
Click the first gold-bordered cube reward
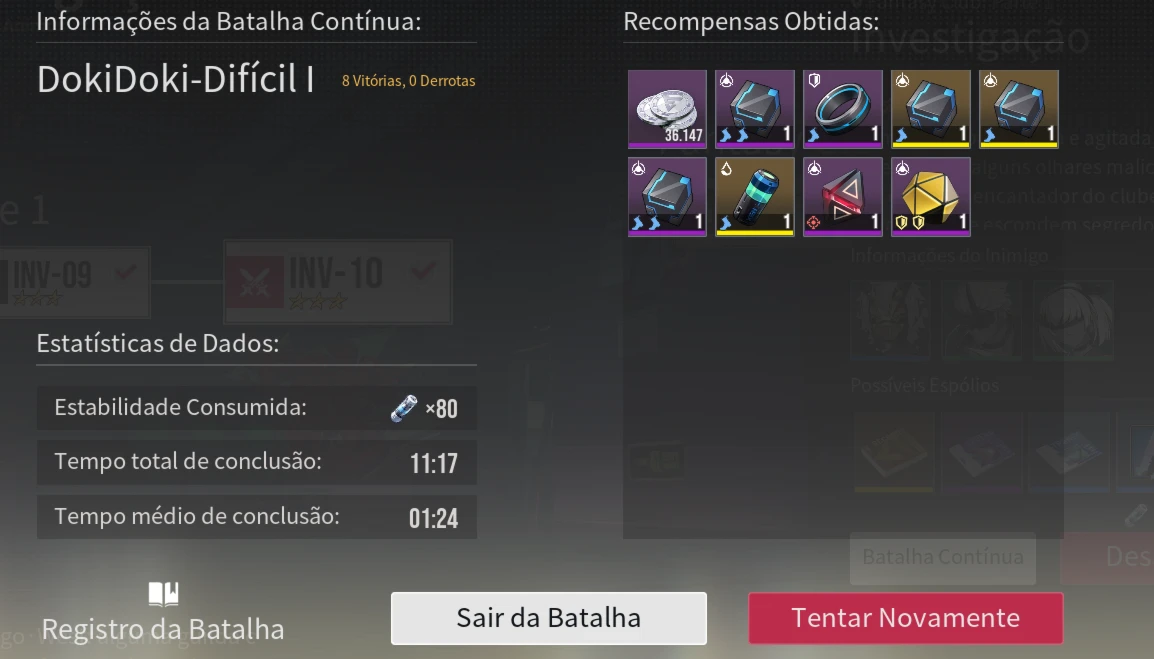pos(931,109)
